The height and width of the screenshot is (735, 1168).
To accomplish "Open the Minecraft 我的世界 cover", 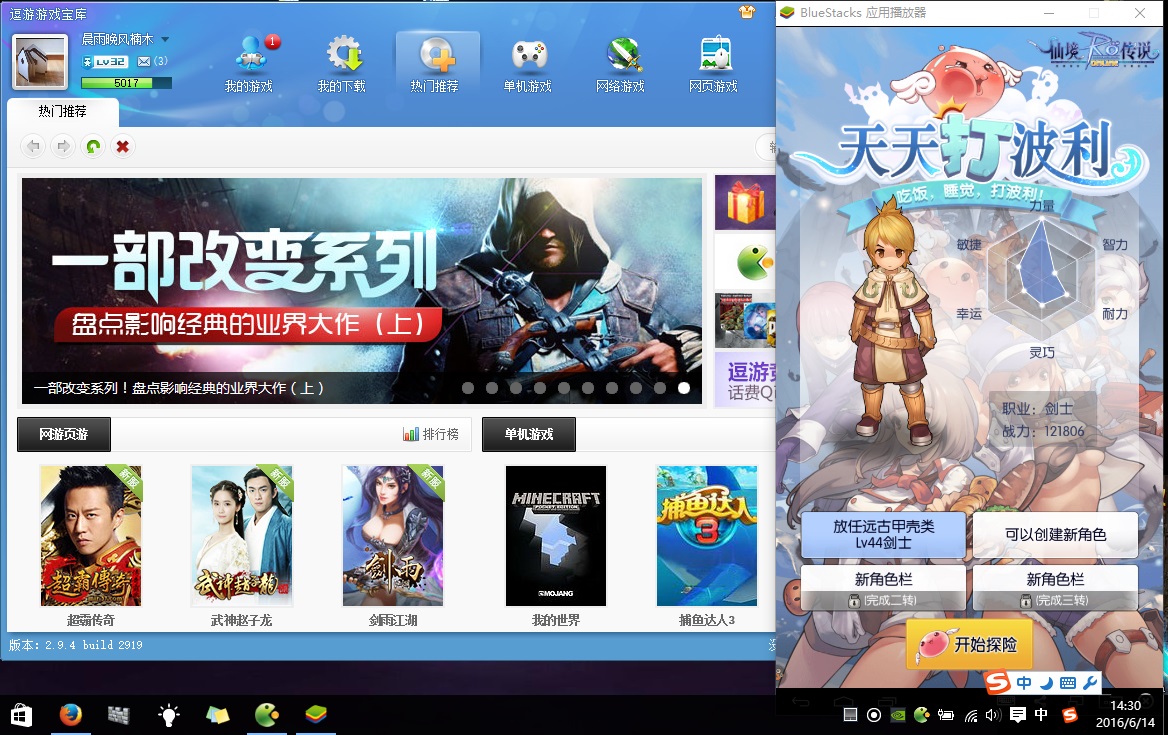I will tap(556, 535).
